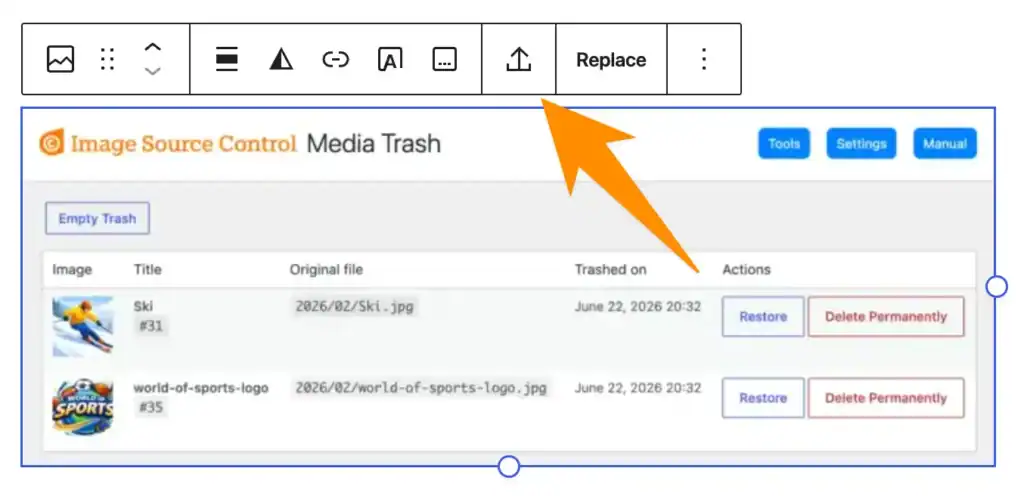The image size is (1024, 496).
Task: Insert link using the link icon
Action: click(336, 59)
